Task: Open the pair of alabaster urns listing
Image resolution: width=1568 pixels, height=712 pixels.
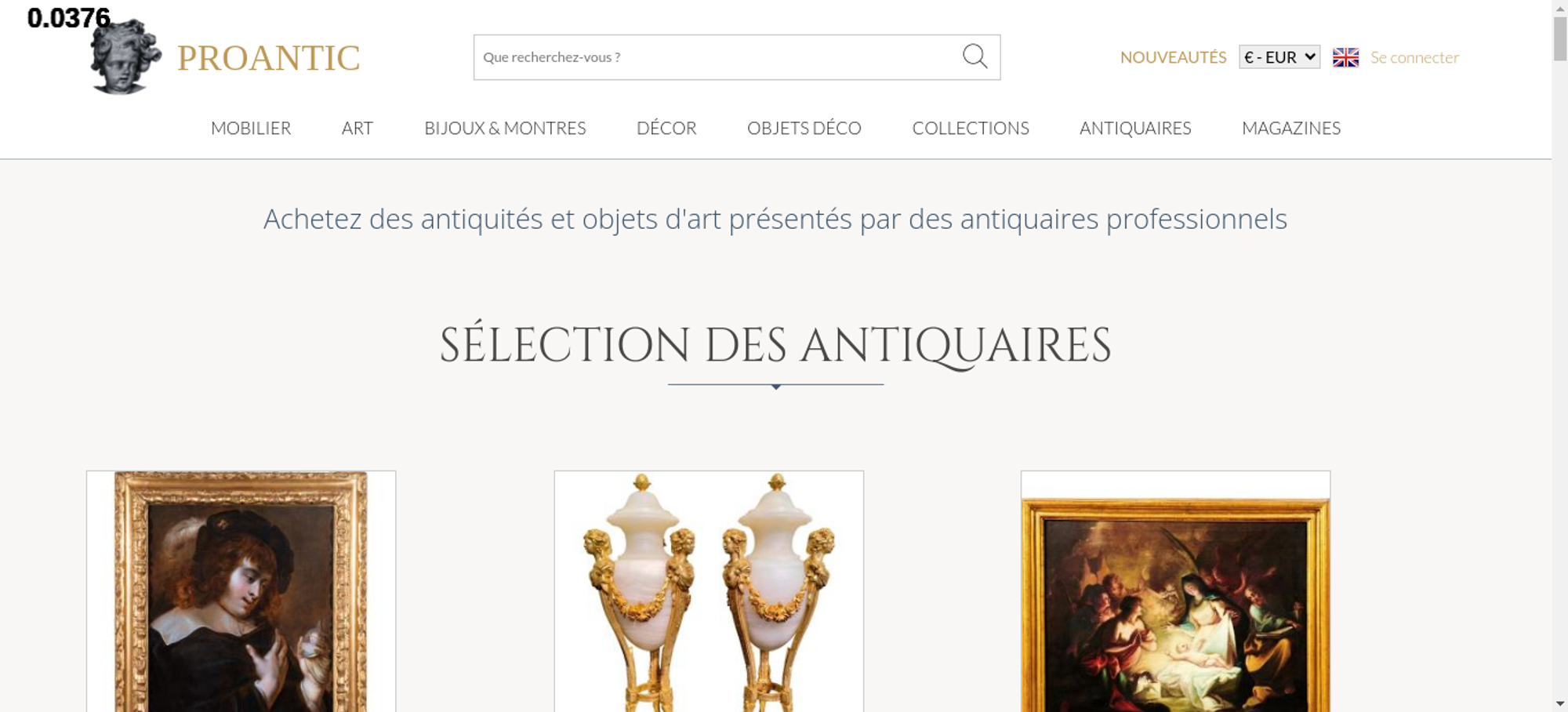Action: point(709,591)
